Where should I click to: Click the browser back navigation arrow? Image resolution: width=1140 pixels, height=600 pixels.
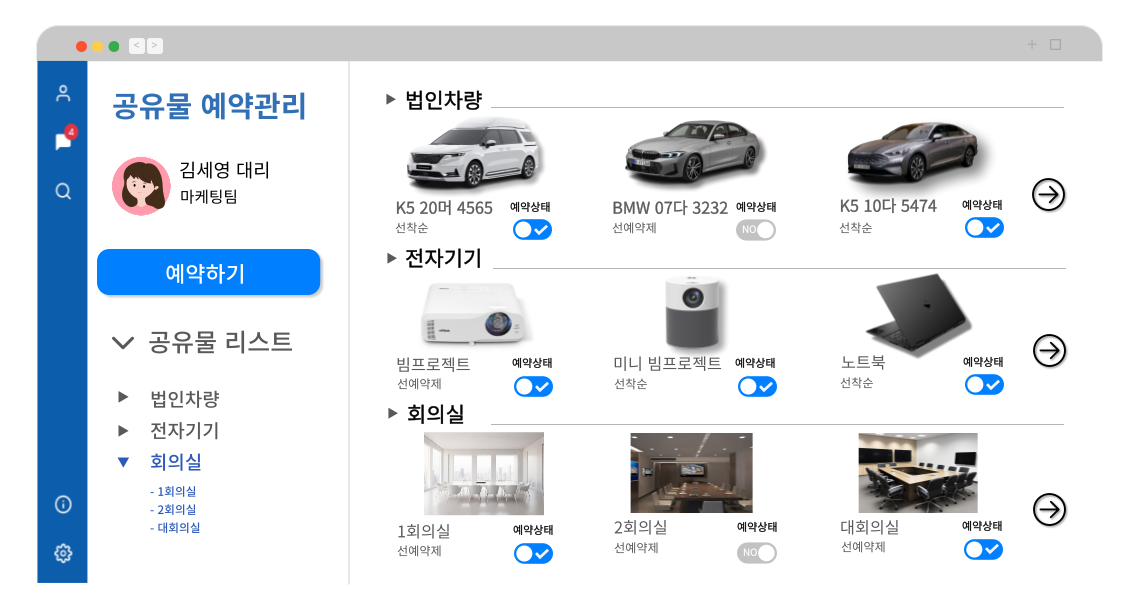click(136, 45)
